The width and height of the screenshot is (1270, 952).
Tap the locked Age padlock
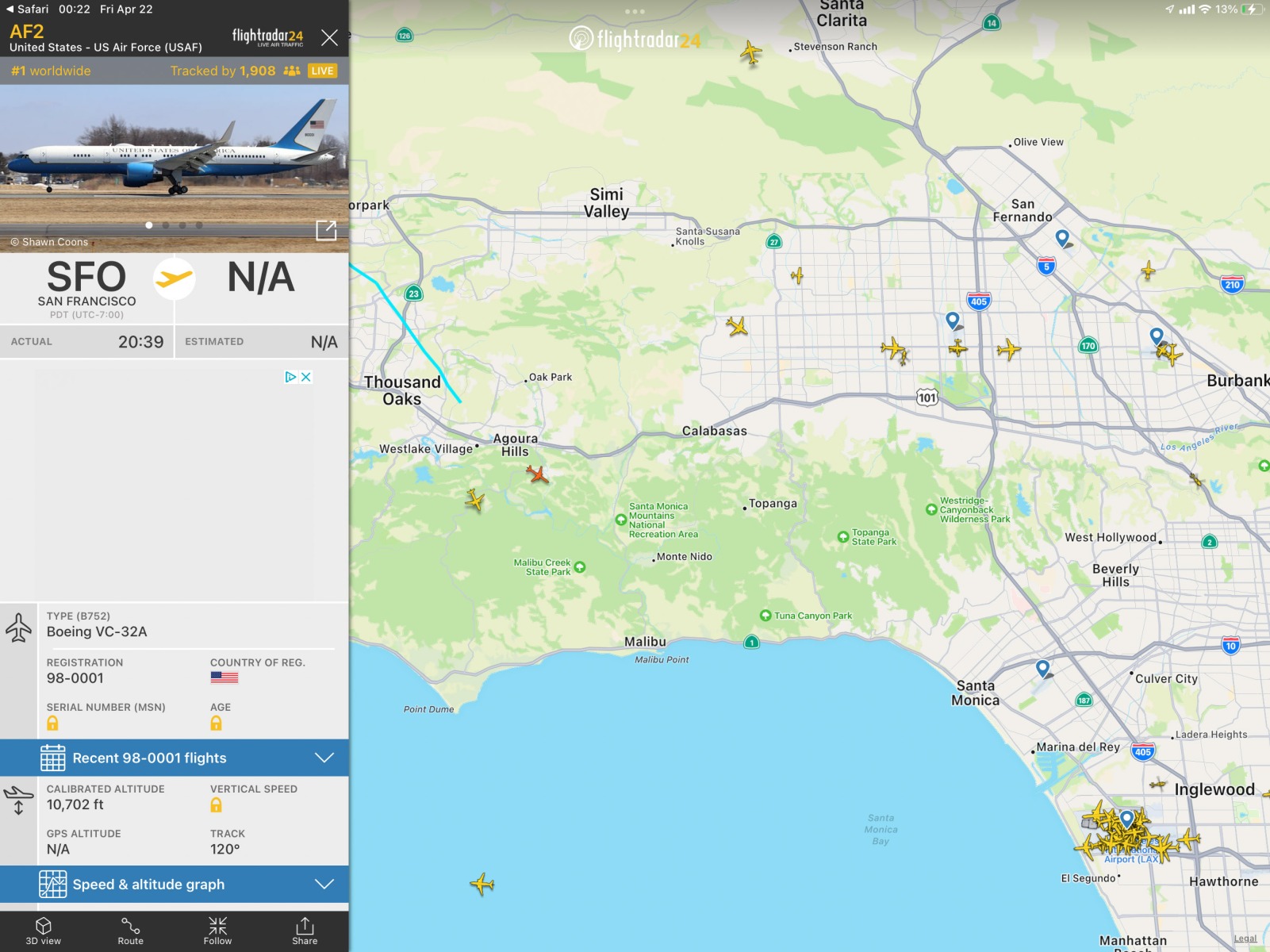pyautogui.click(x=216, y=723)
